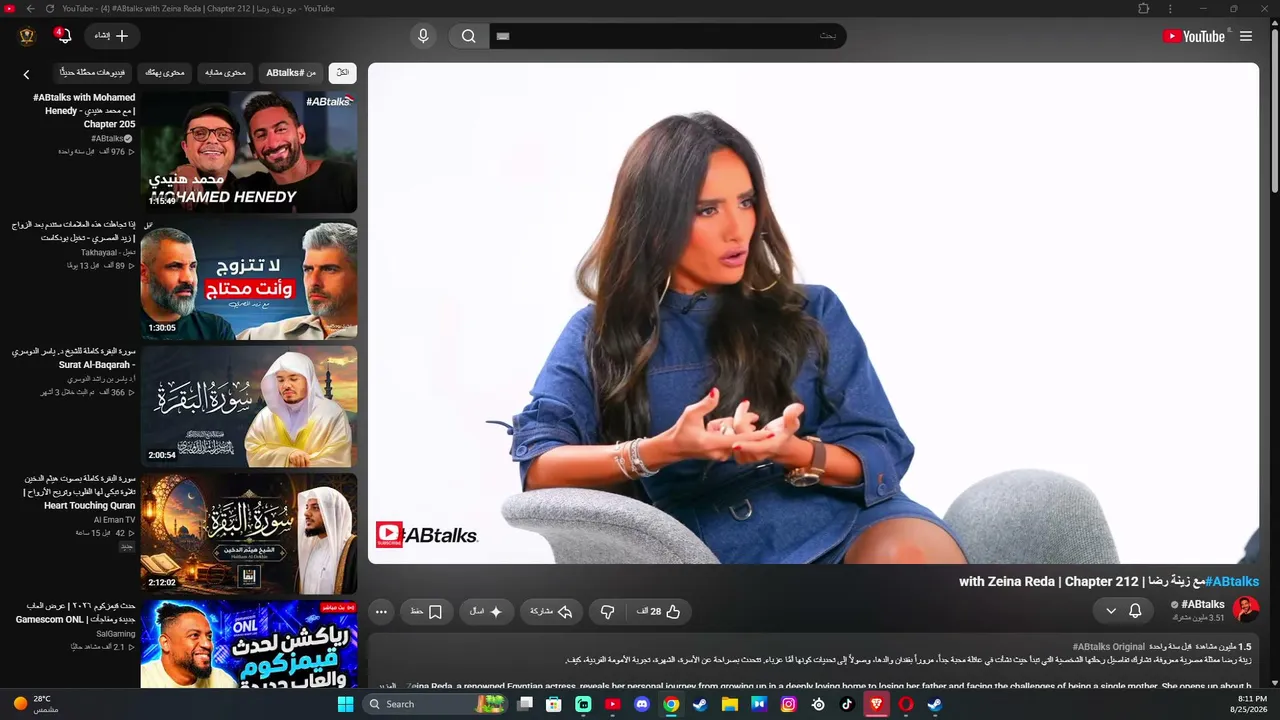Open Windows Start menu

click(x=345, y=704)
